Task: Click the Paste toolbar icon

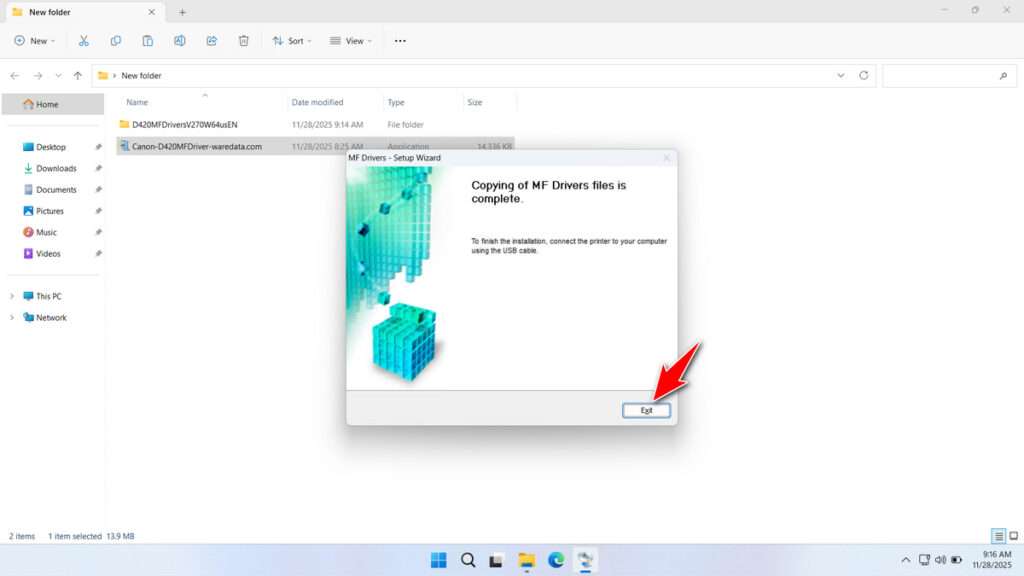Action: click(x=147, y=40)
